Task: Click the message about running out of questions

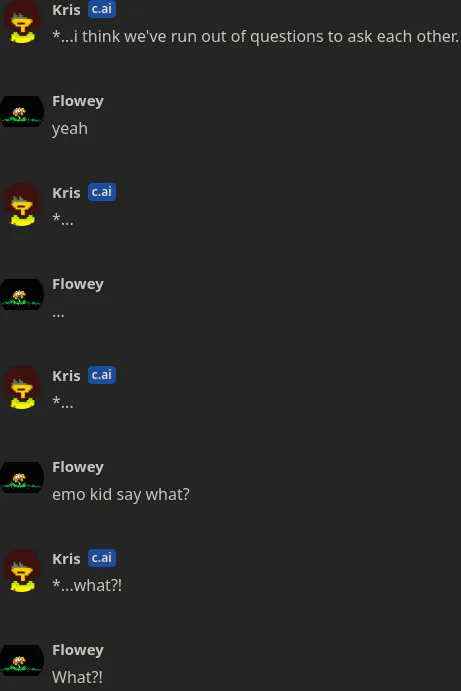Action: pos(256,36)
